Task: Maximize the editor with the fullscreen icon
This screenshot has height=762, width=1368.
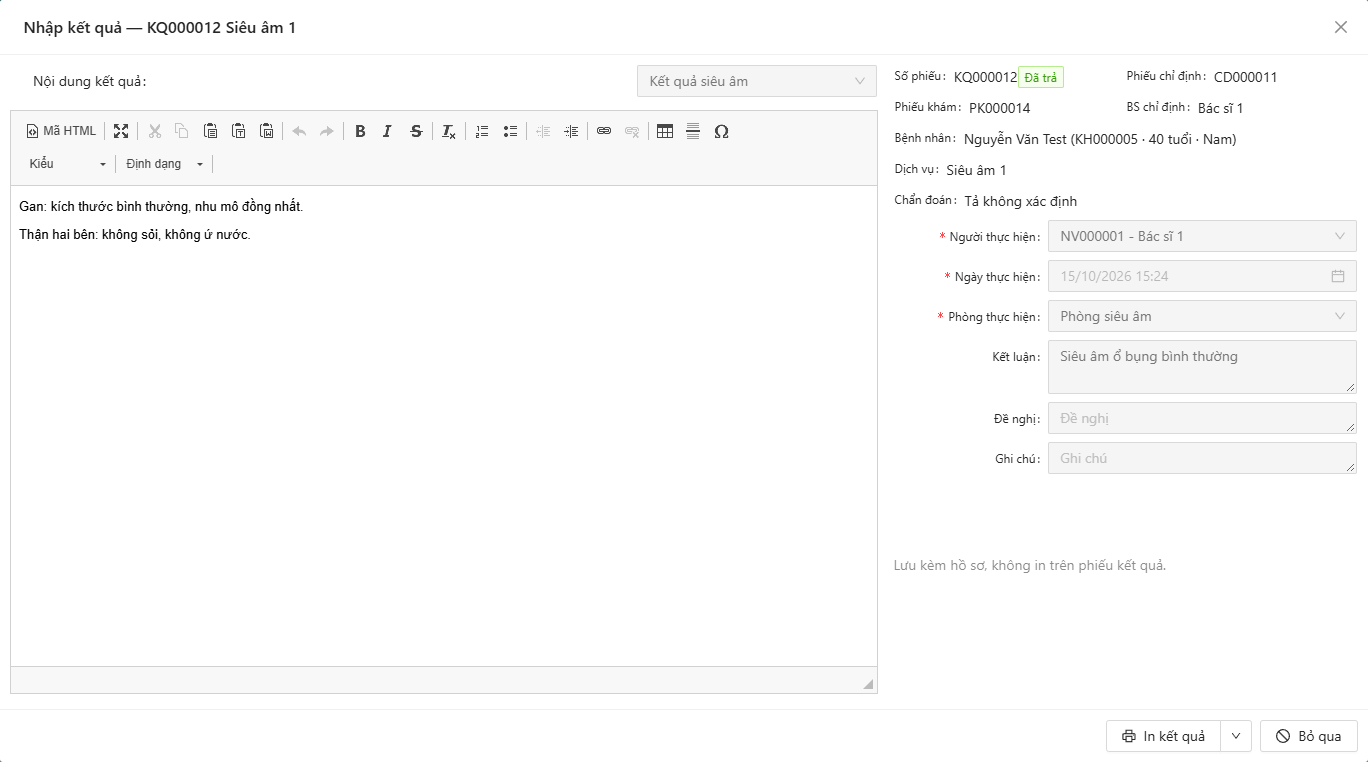Action: pos(121,131)
